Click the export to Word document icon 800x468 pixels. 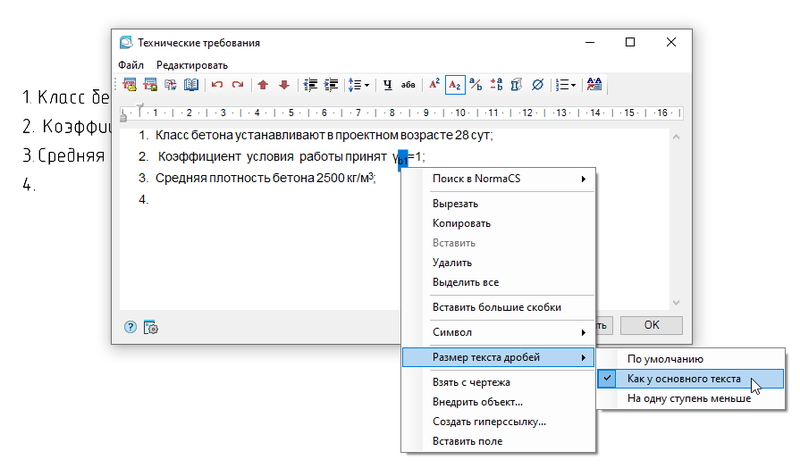click(170, 85)
